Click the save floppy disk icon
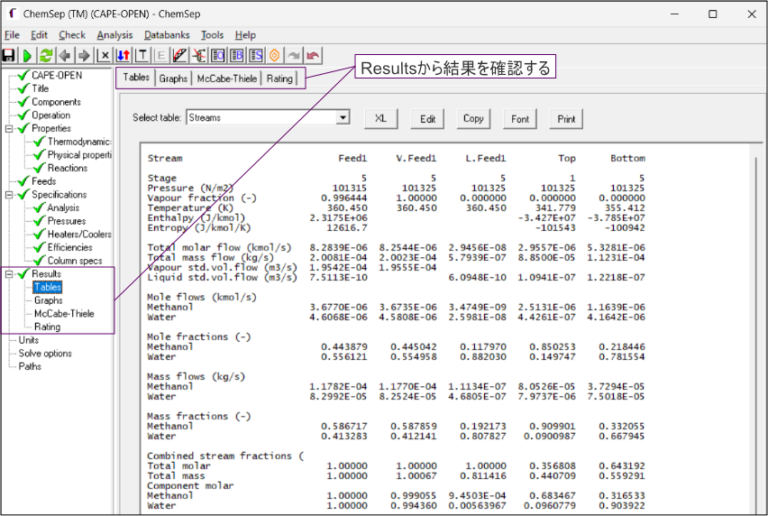 point(8,55)
